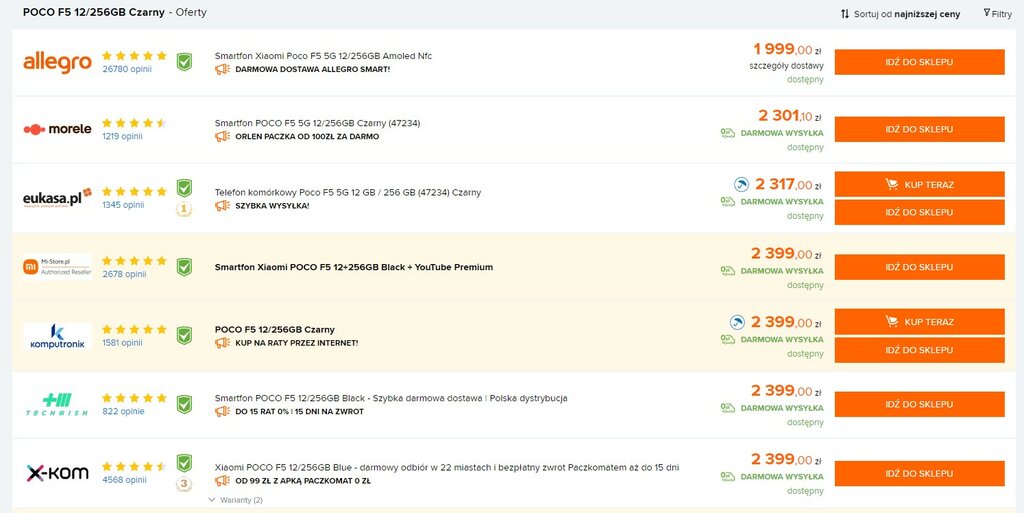
Task: Click the x-kom shop logo
Action: click(57, 473)
